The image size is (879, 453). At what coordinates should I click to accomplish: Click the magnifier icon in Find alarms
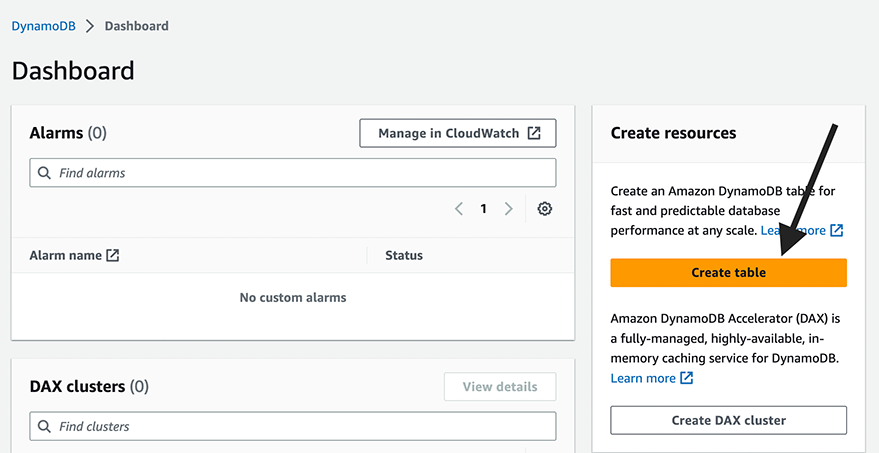point(44,173)
